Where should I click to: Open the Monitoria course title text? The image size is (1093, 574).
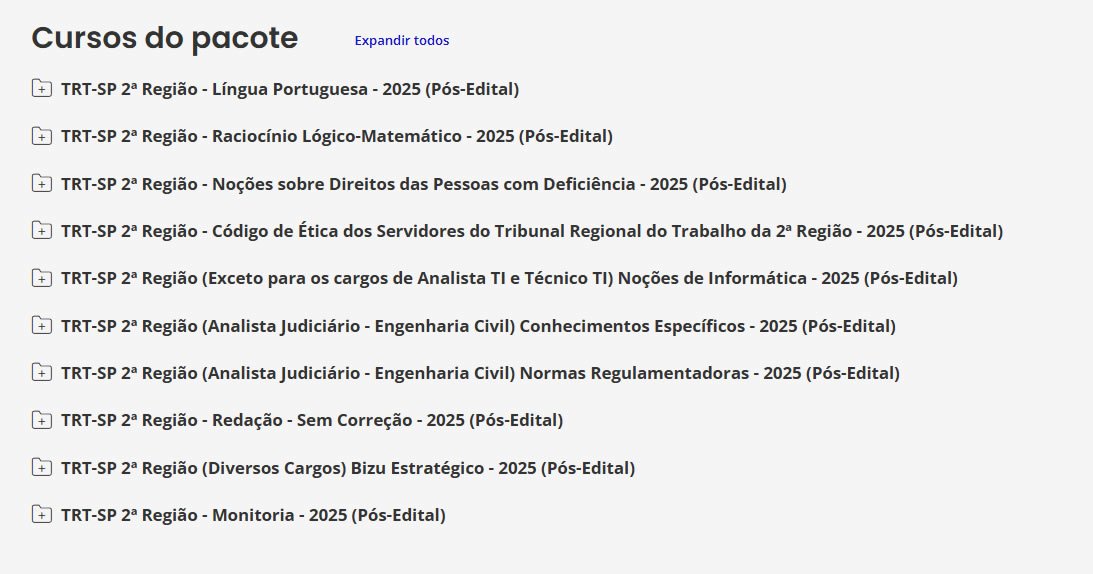[253, 515]
